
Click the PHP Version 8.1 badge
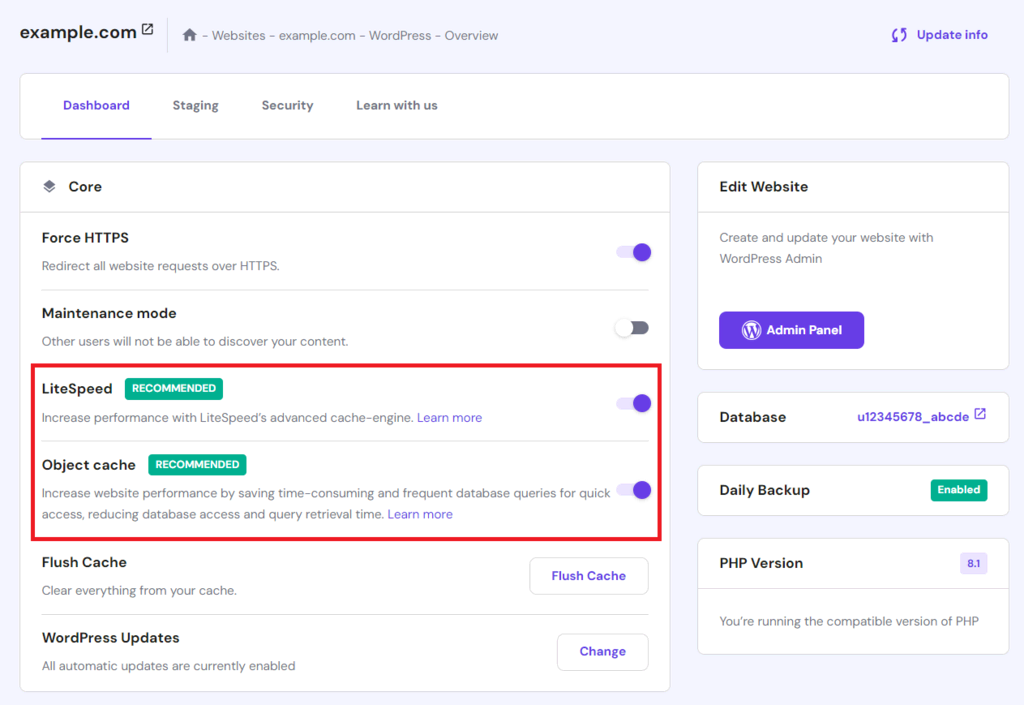click(x=973, y=563)
